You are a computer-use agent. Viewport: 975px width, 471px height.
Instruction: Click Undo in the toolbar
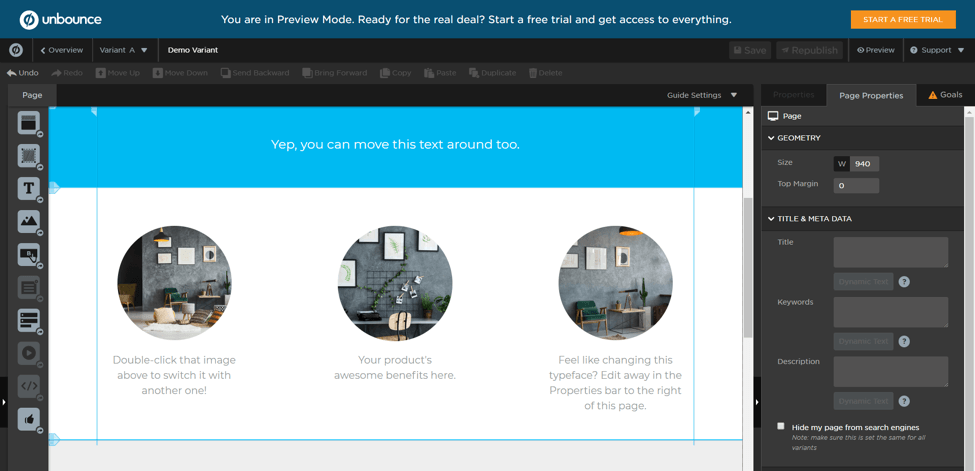(x=22, y=73)
